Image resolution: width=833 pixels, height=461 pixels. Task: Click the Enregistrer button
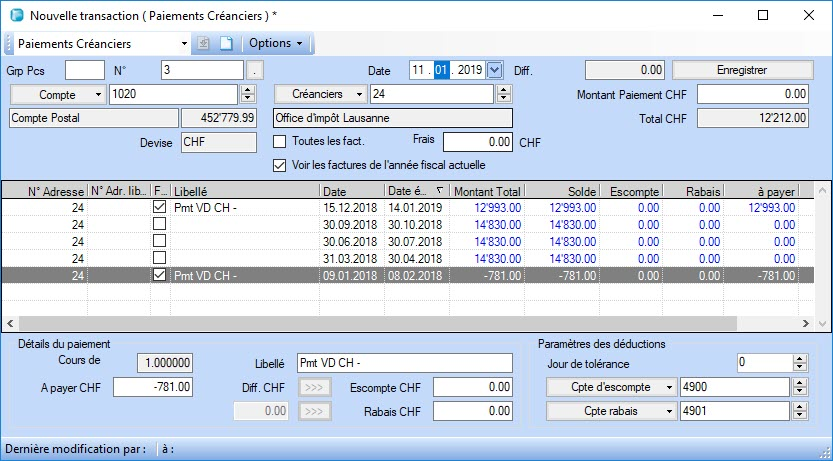point(741,70)
